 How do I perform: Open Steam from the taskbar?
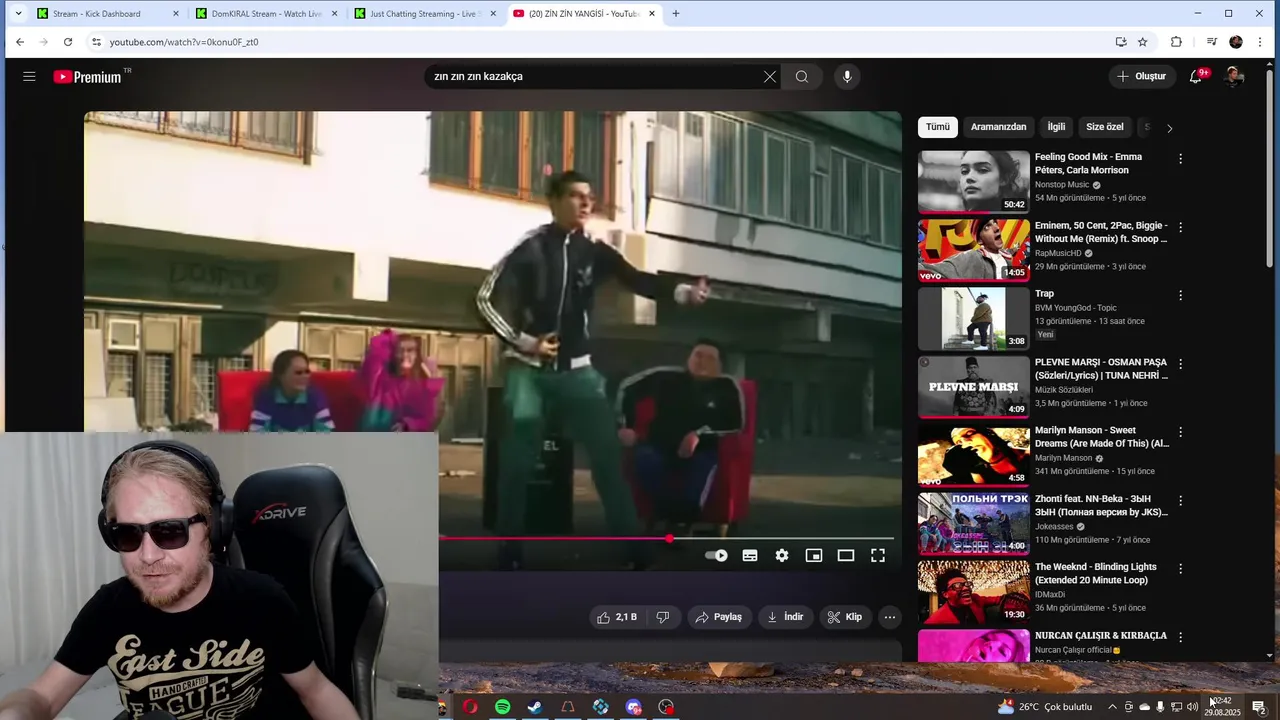pos(536,707)
